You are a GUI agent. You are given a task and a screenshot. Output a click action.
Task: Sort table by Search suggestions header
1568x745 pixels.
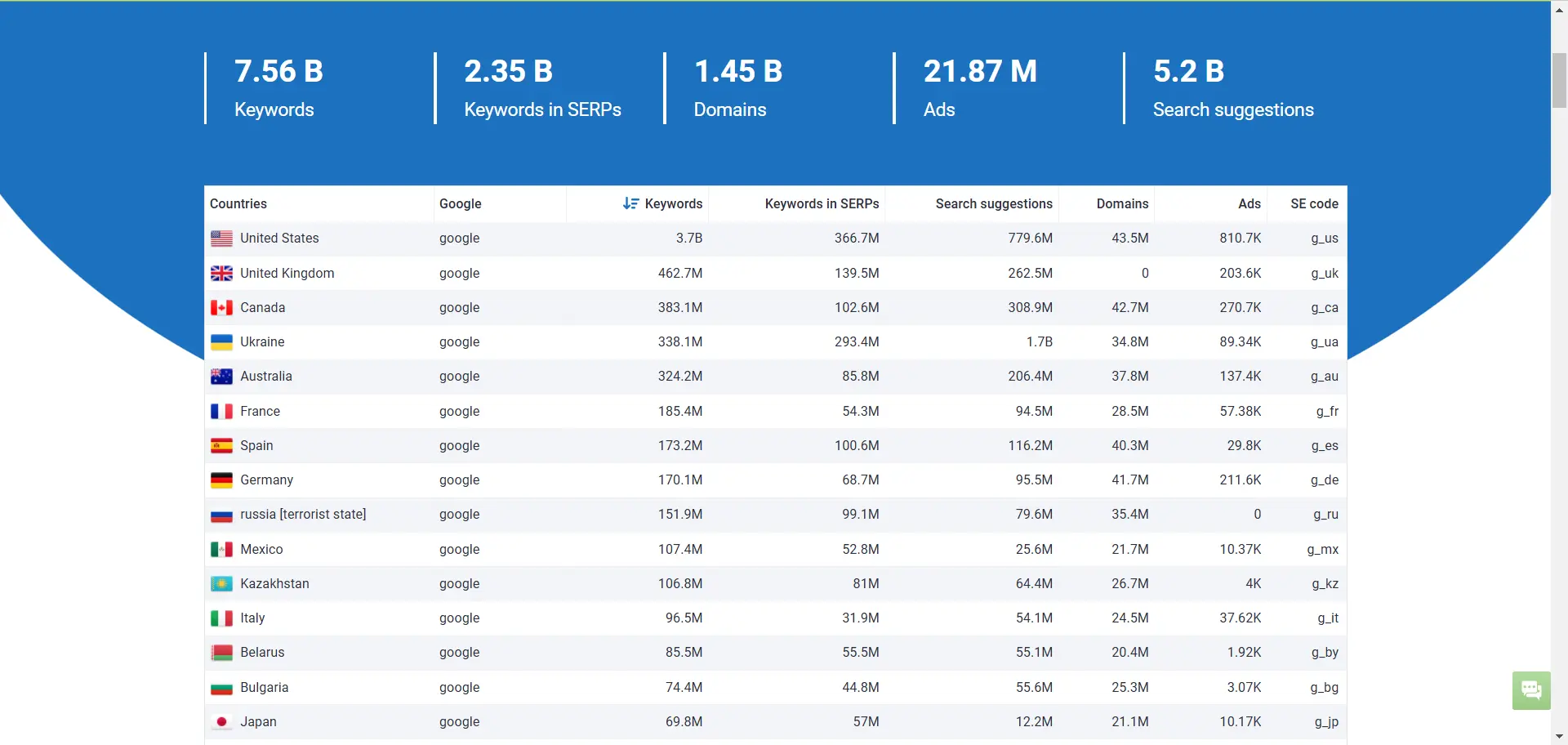pos(993,203)
